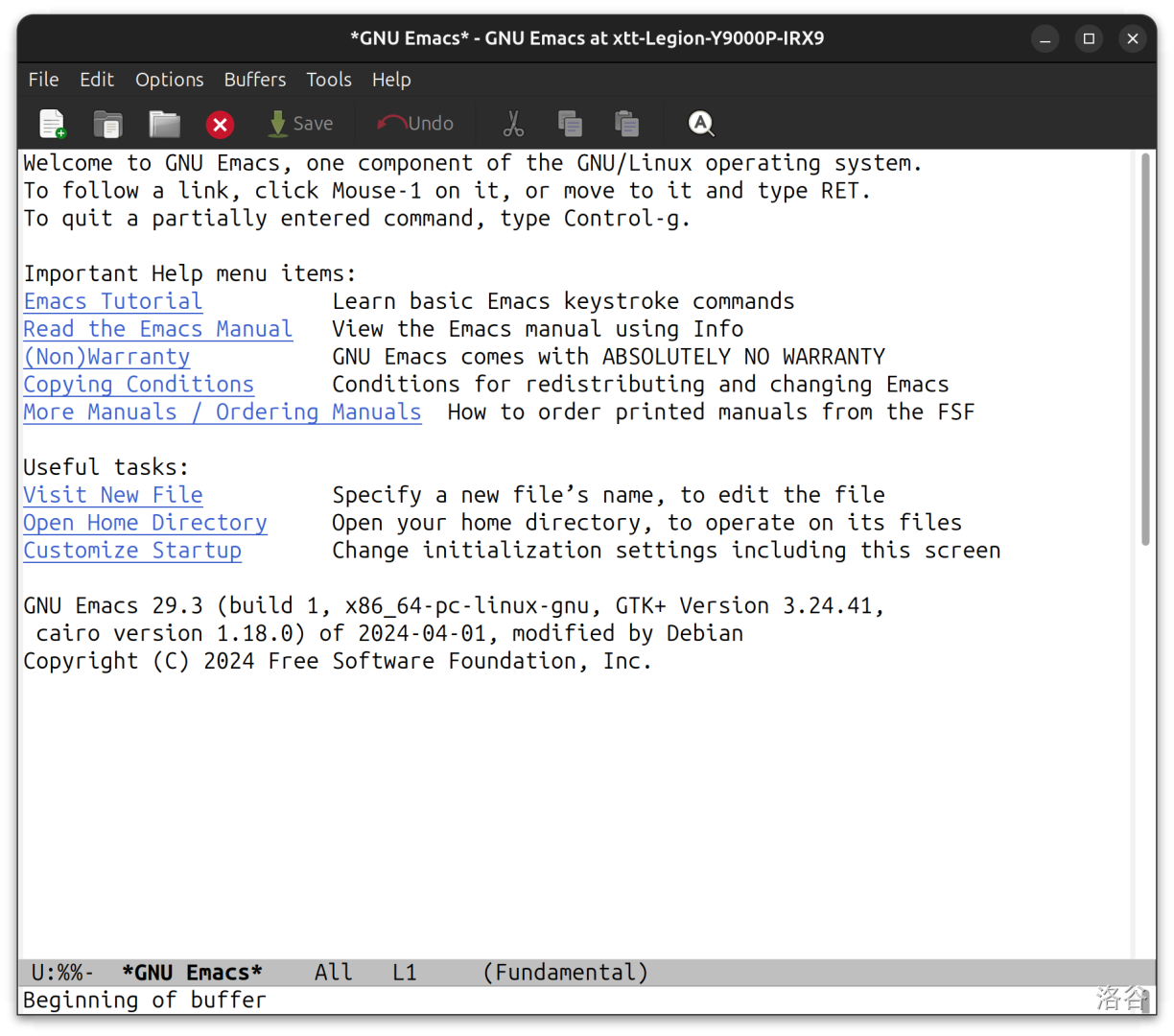Select the Cut scissors icon
1174x1036 pixels.
[x=513, y=124]
